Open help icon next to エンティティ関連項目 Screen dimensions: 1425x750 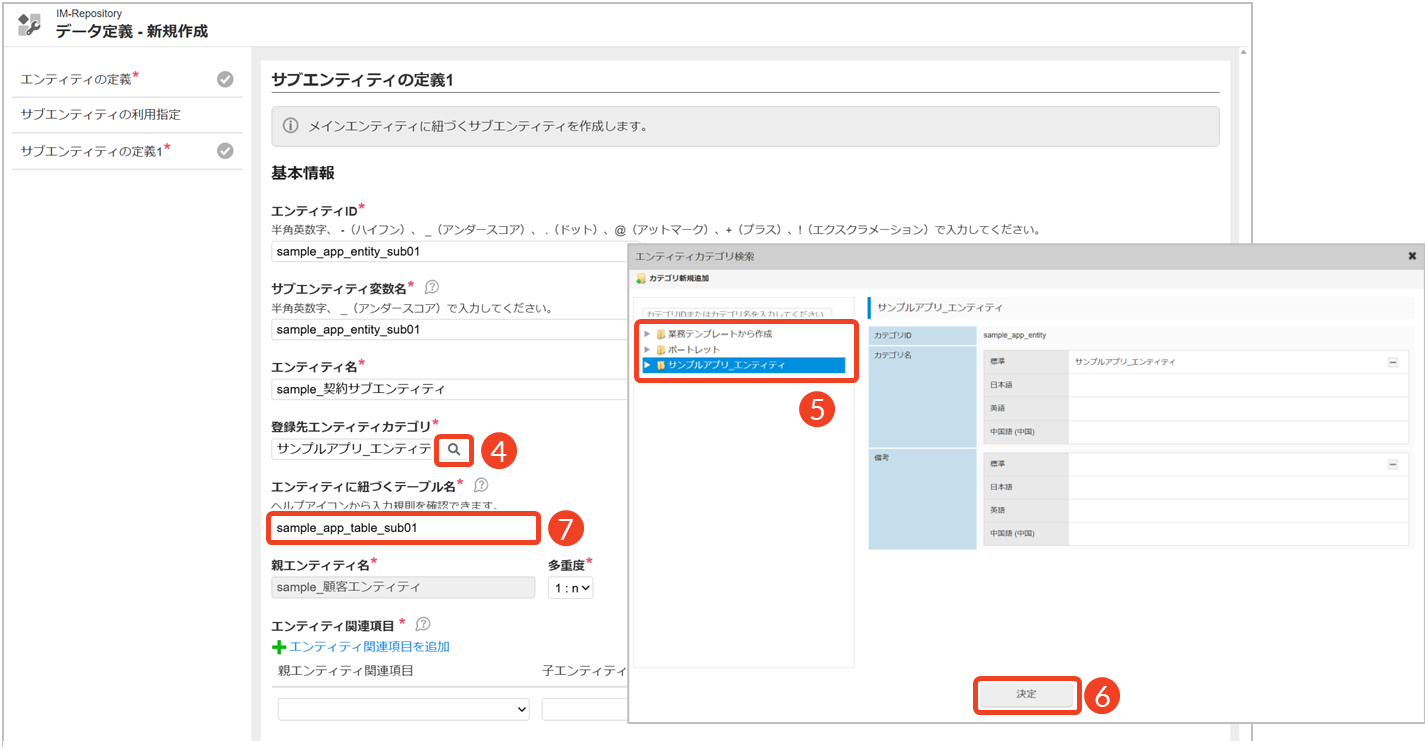[x=423, y=625]
